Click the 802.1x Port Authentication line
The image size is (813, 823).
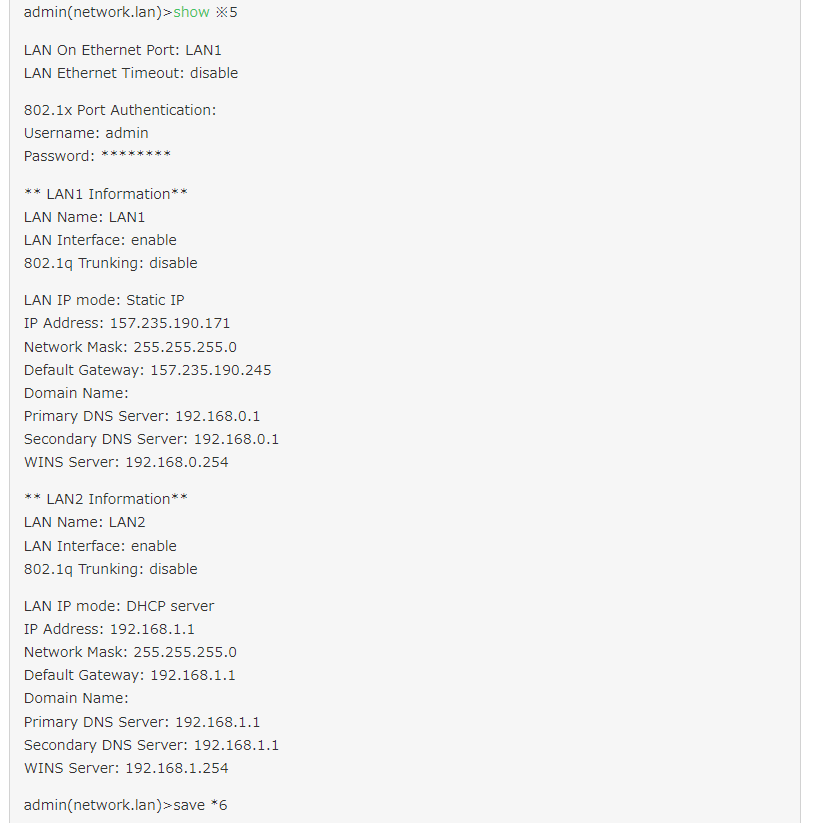pos(120,110)
